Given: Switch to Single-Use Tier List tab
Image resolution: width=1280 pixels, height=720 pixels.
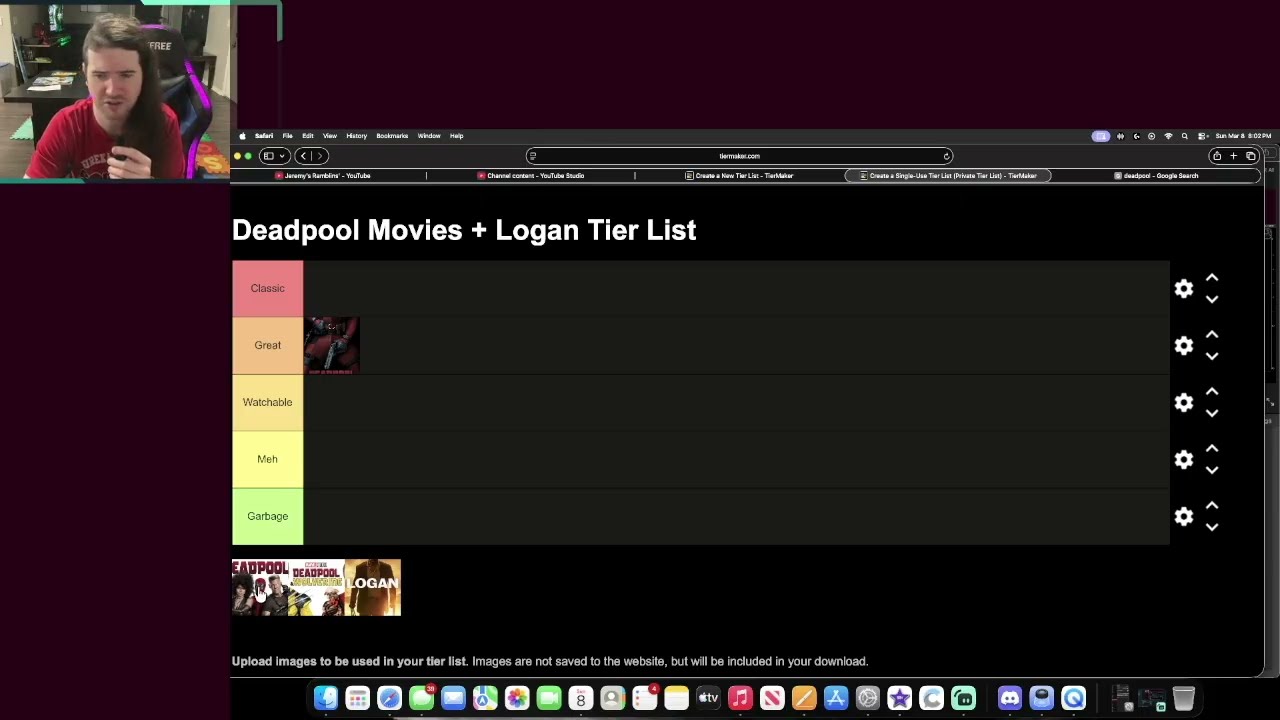Looking at the screenshot, I should coord(948,176).
